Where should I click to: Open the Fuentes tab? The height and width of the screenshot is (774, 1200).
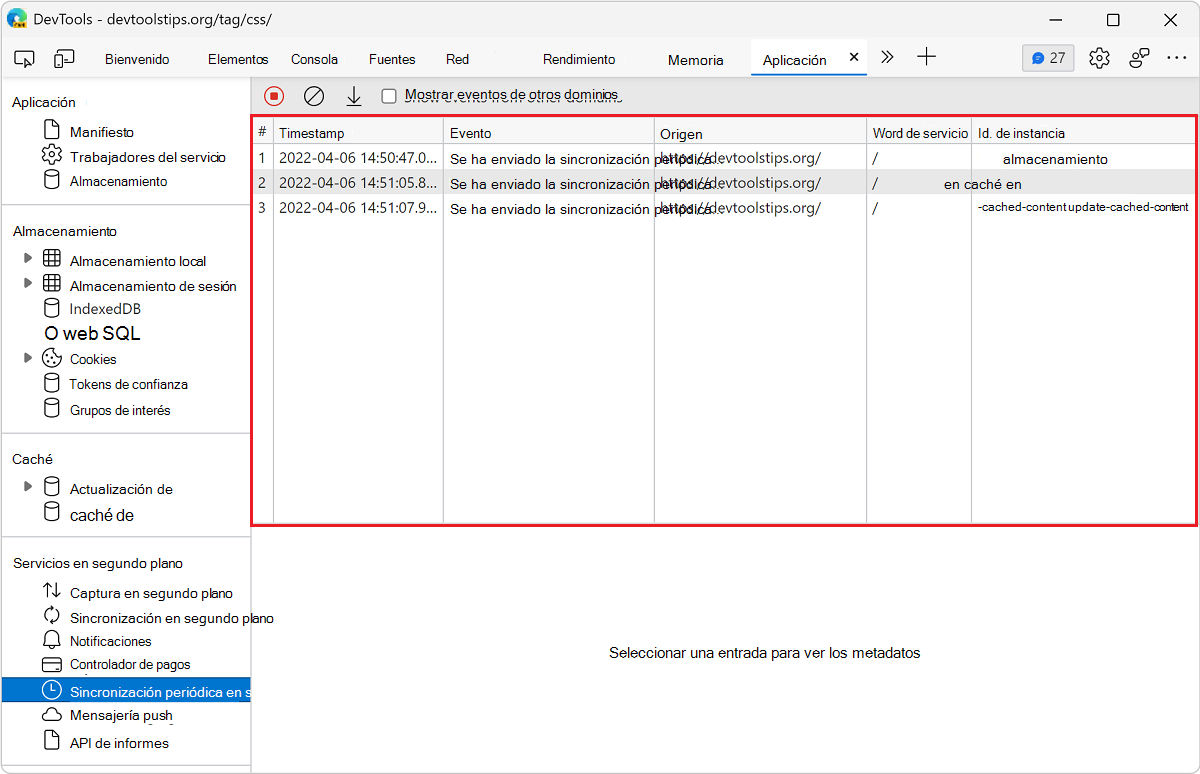click(392, 59)
